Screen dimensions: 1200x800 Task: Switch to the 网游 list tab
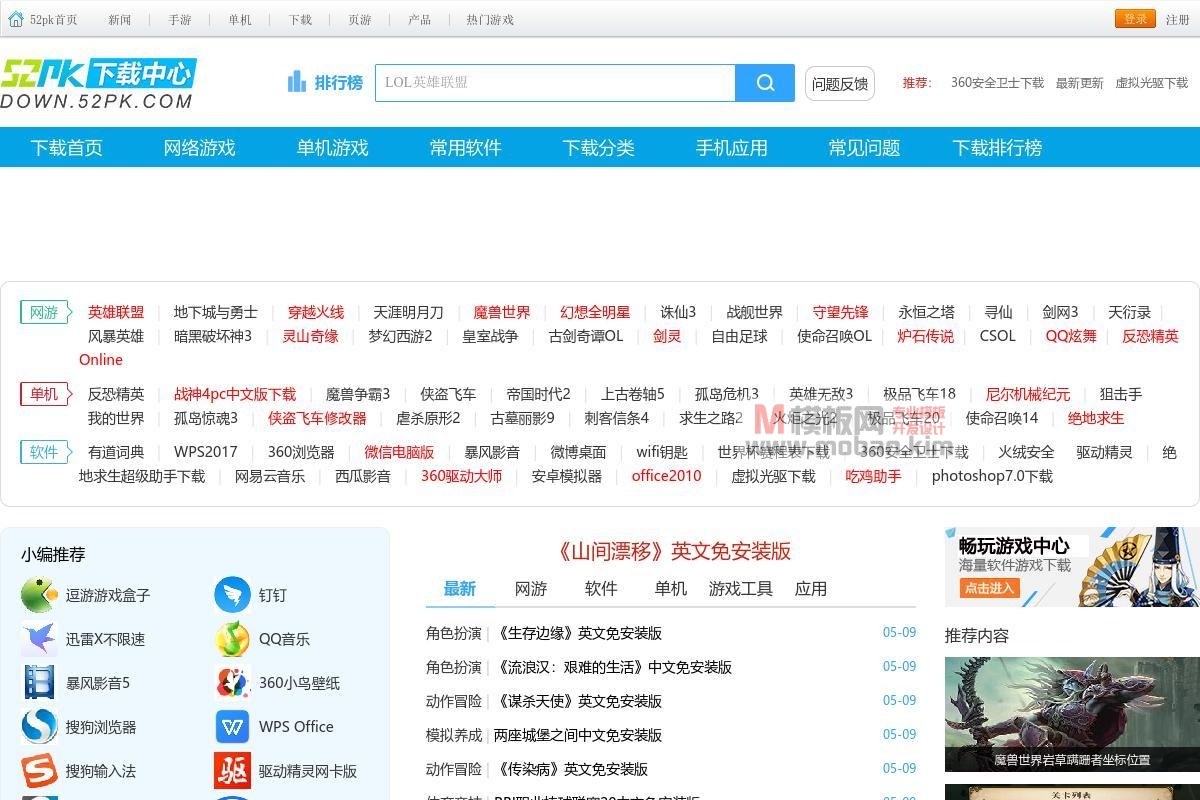coord(531,589)
